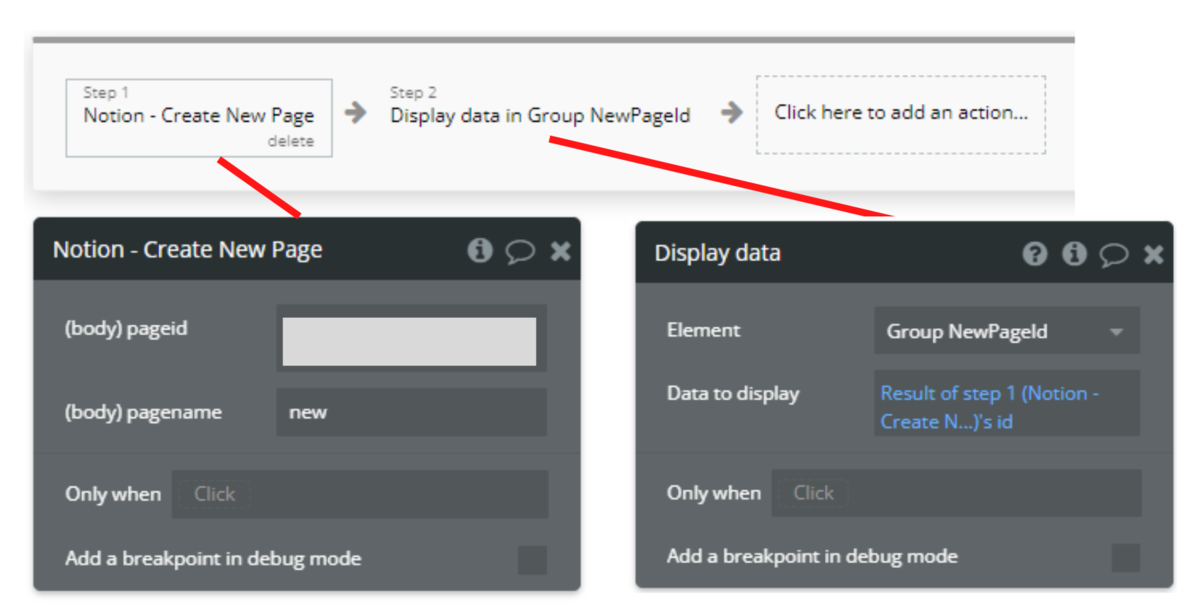Screen dimensions: 1200x614
Task: Open comment bubble in Display data panel
Action: [x=1114, y=255]
